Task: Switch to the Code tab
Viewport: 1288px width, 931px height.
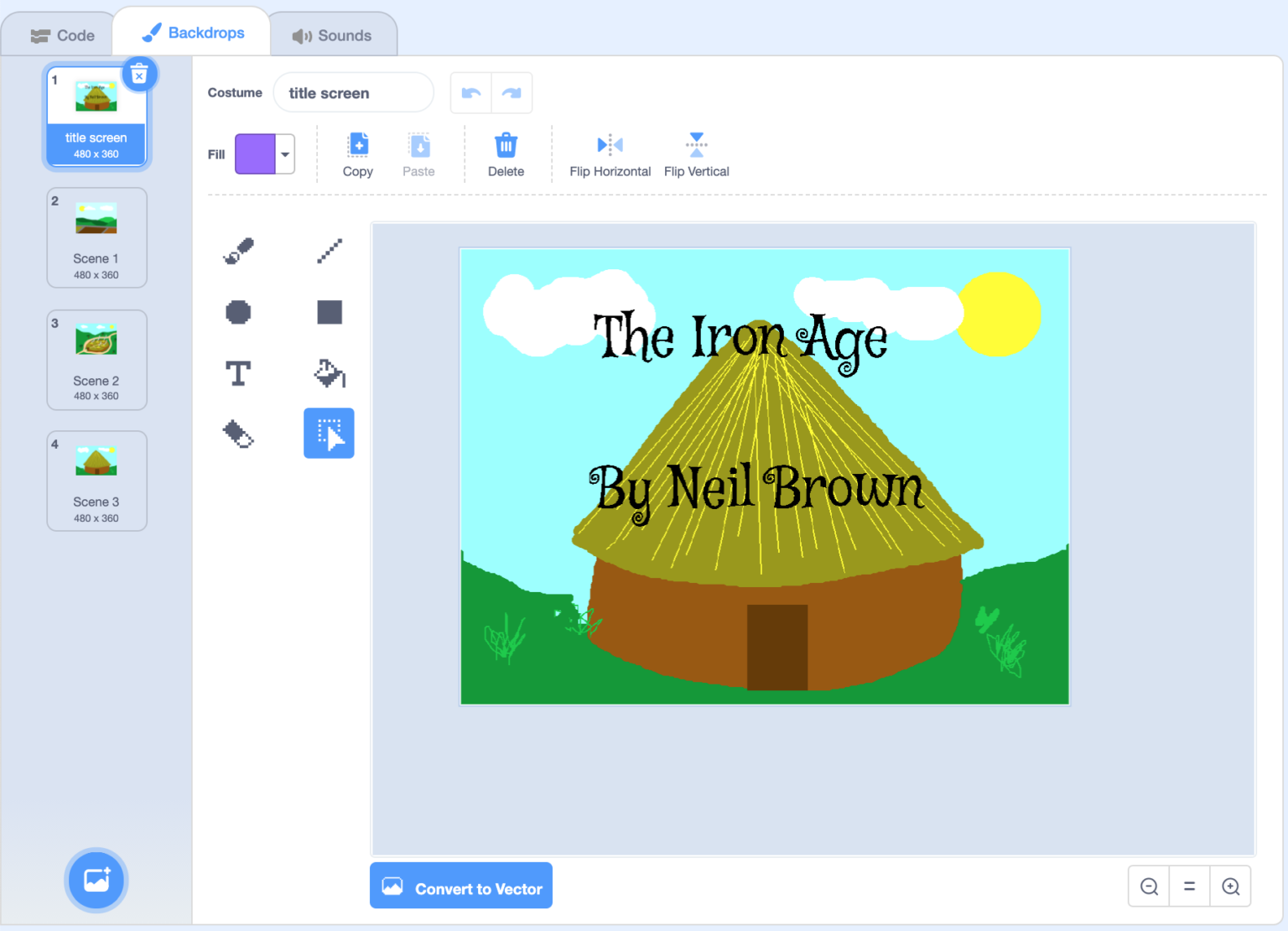Action: point(63,34)
